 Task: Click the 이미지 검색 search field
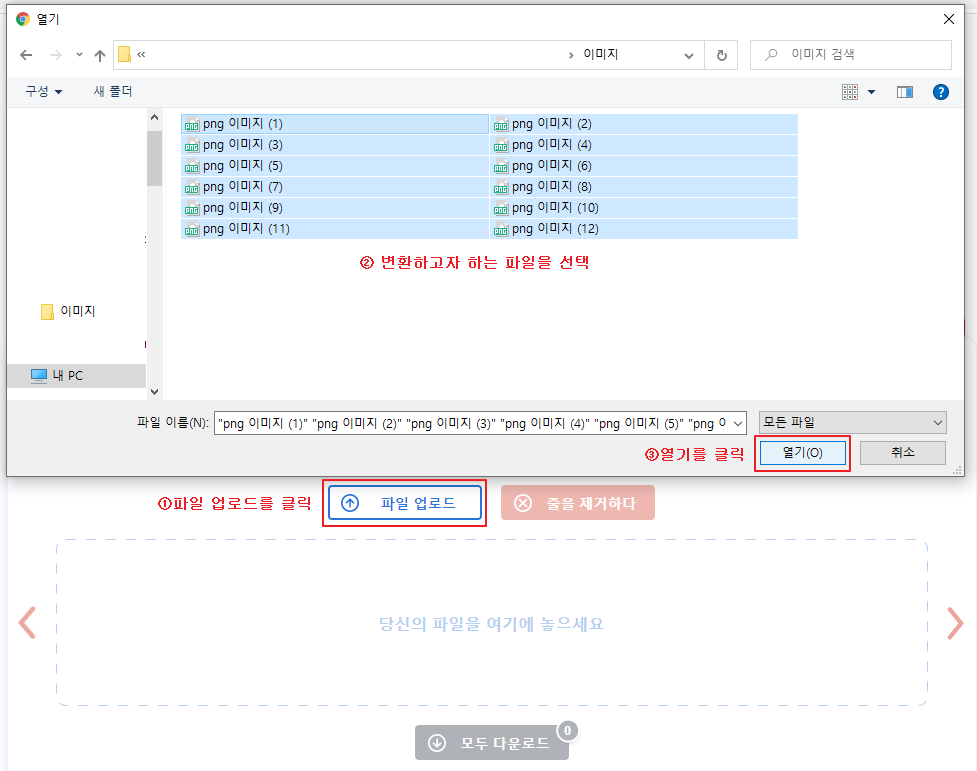pos(850,54)
